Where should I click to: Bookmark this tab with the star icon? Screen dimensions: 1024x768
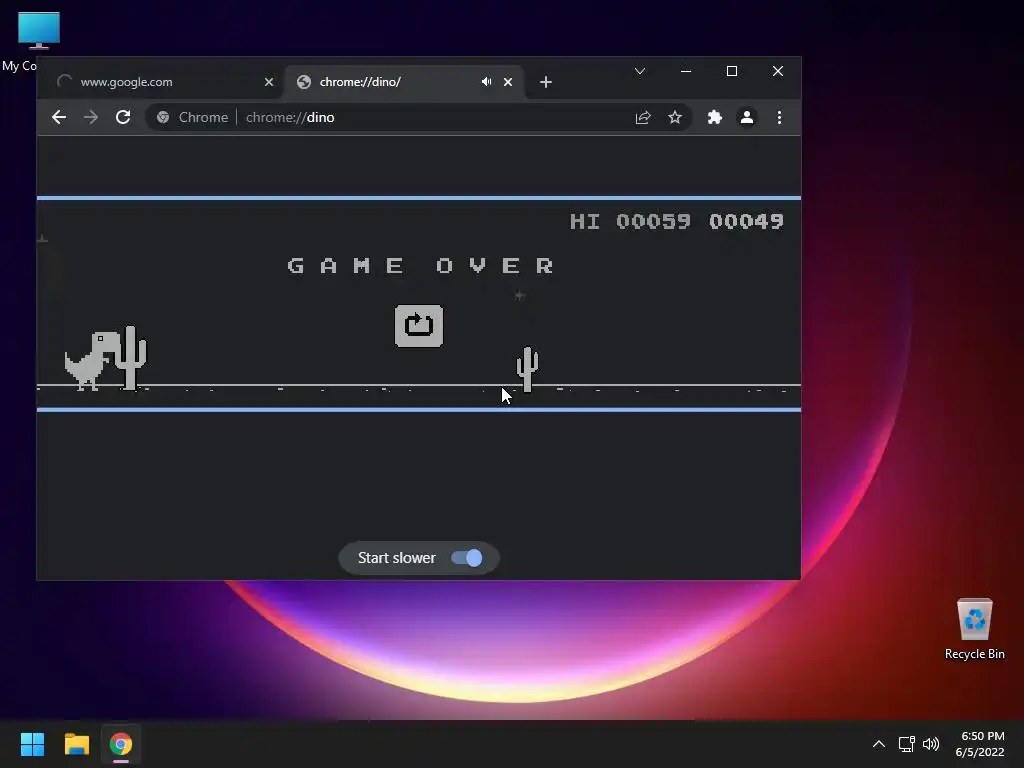[675, 118]
